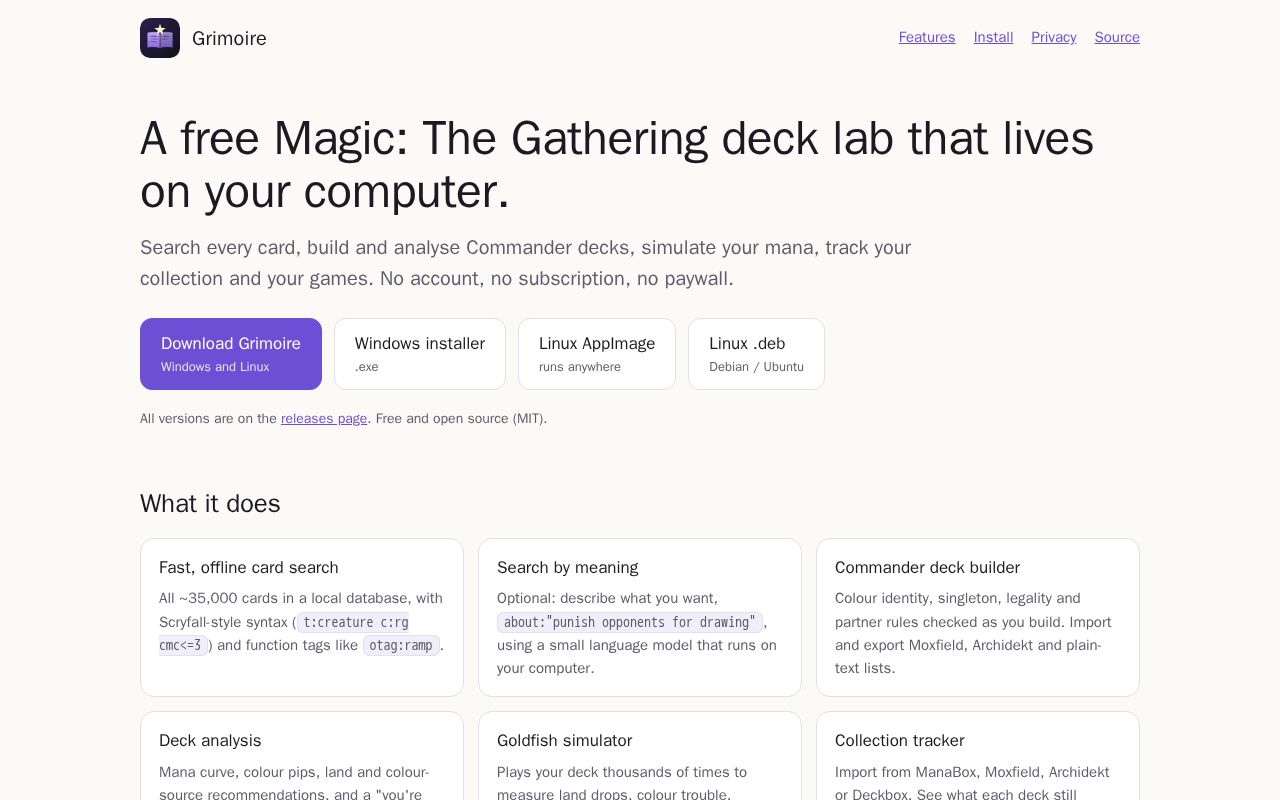Screen dimensions: 1280x800
Task: Select the "Goldfish simulator" card title
Action: pos(564,740)
